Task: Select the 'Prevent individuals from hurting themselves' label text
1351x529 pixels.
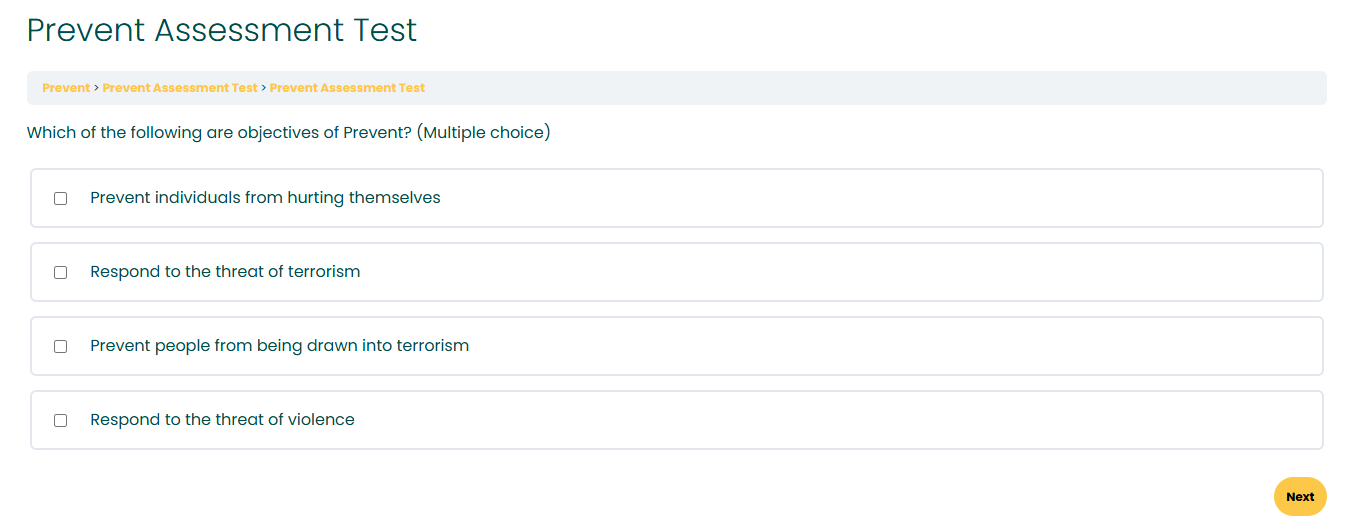Action: coord(265,198)
